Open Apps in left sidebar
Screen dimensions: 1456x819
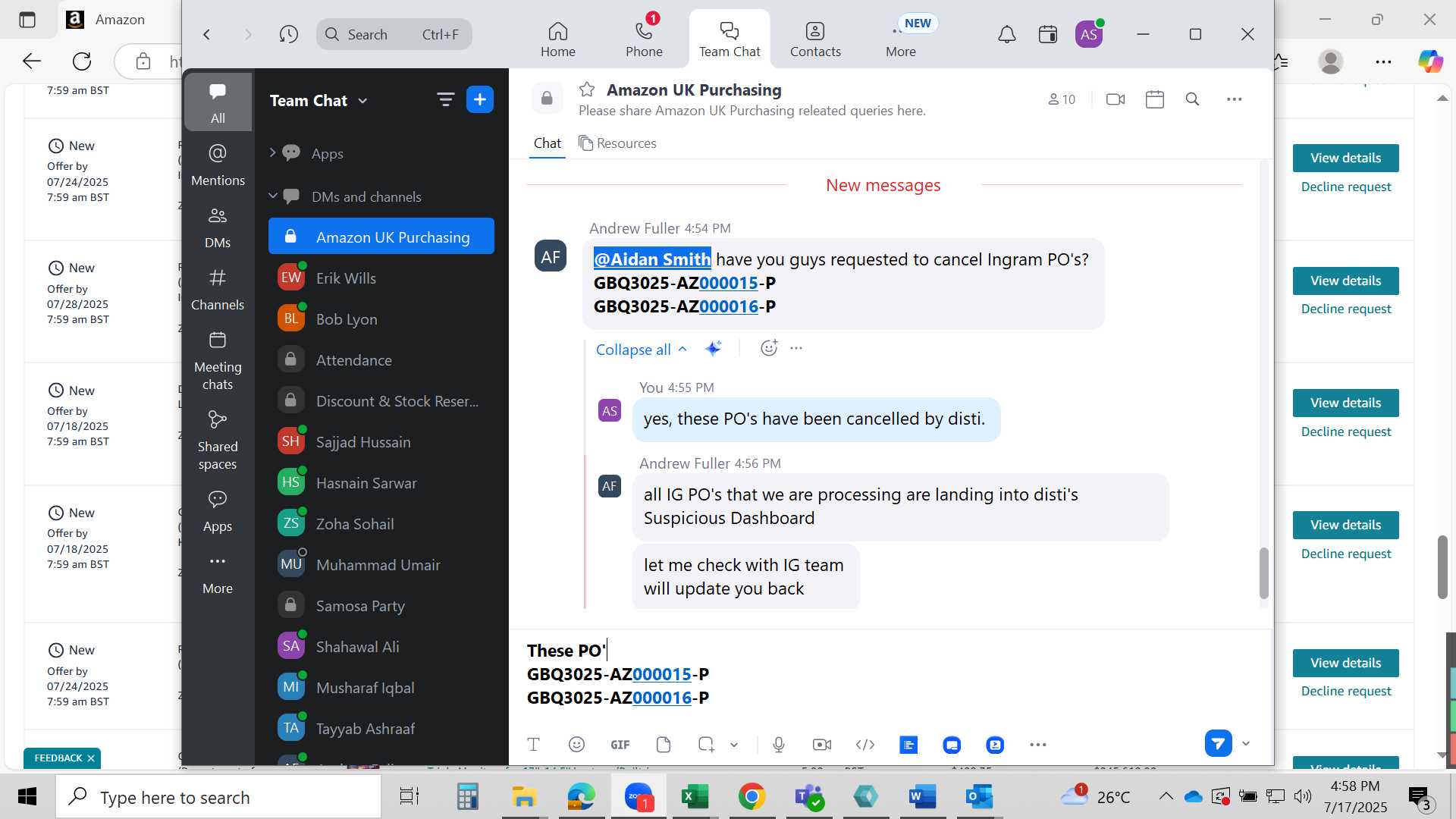[218, 510]
